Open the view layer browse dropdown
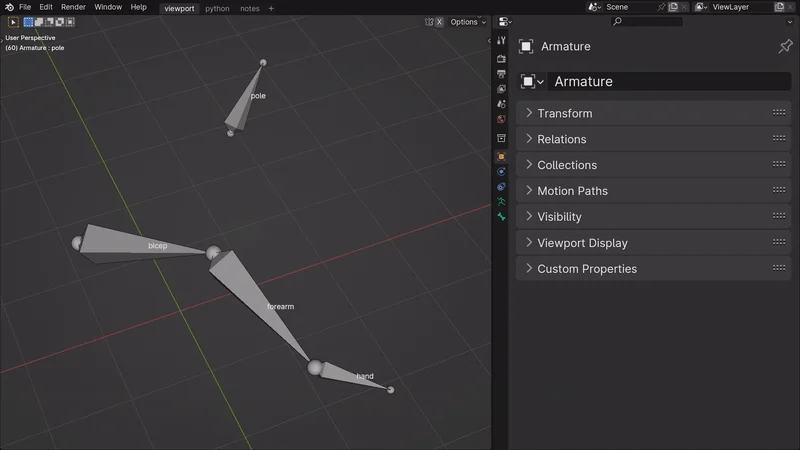Viewport: 800px width, 450px height. [702, 7]
